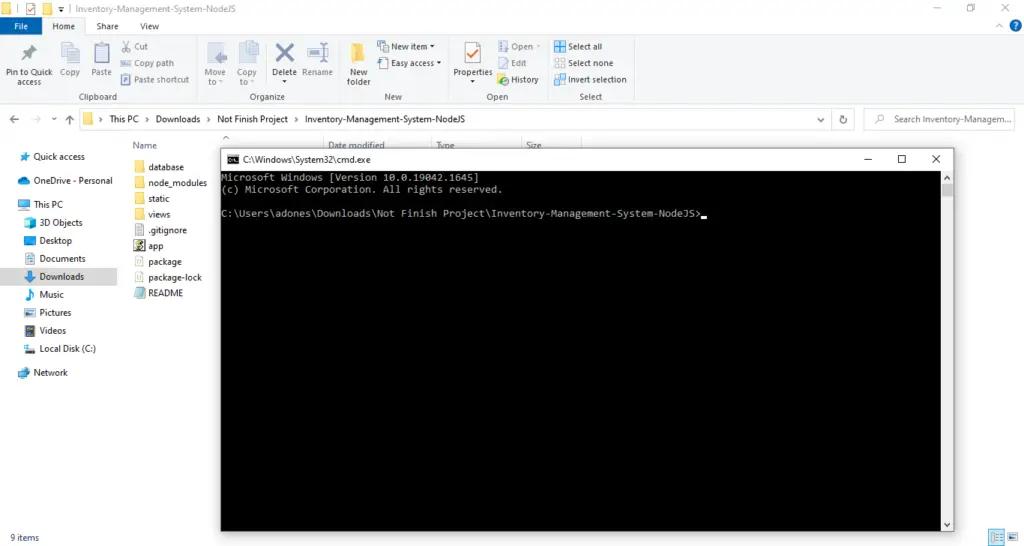Open Local Disk (C:) in sidebar
Screen dimensions: 1024x546
[60, 348]
